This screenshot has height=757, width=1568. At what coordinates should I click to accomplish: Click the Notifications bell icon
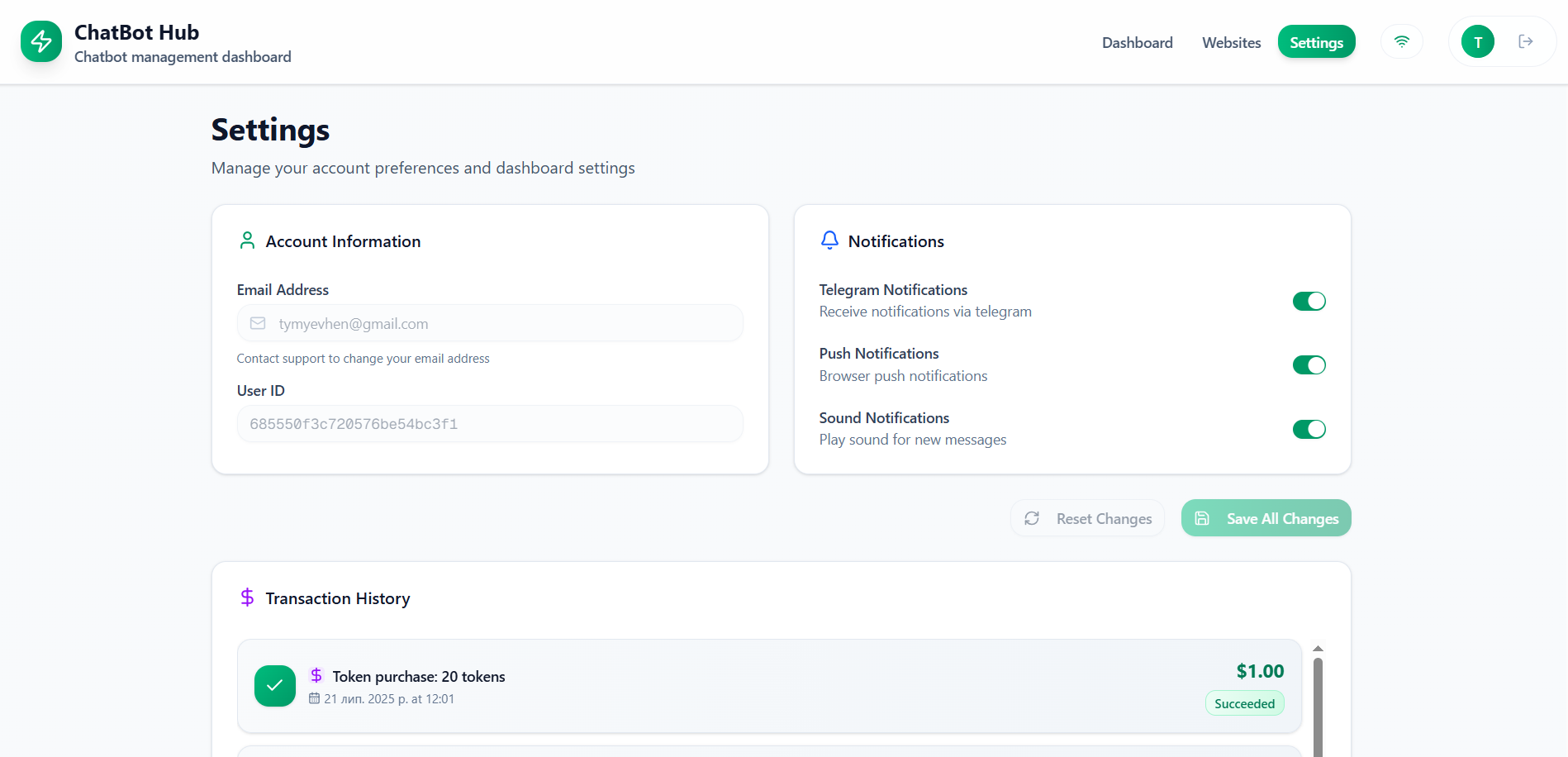coord(829,240)
